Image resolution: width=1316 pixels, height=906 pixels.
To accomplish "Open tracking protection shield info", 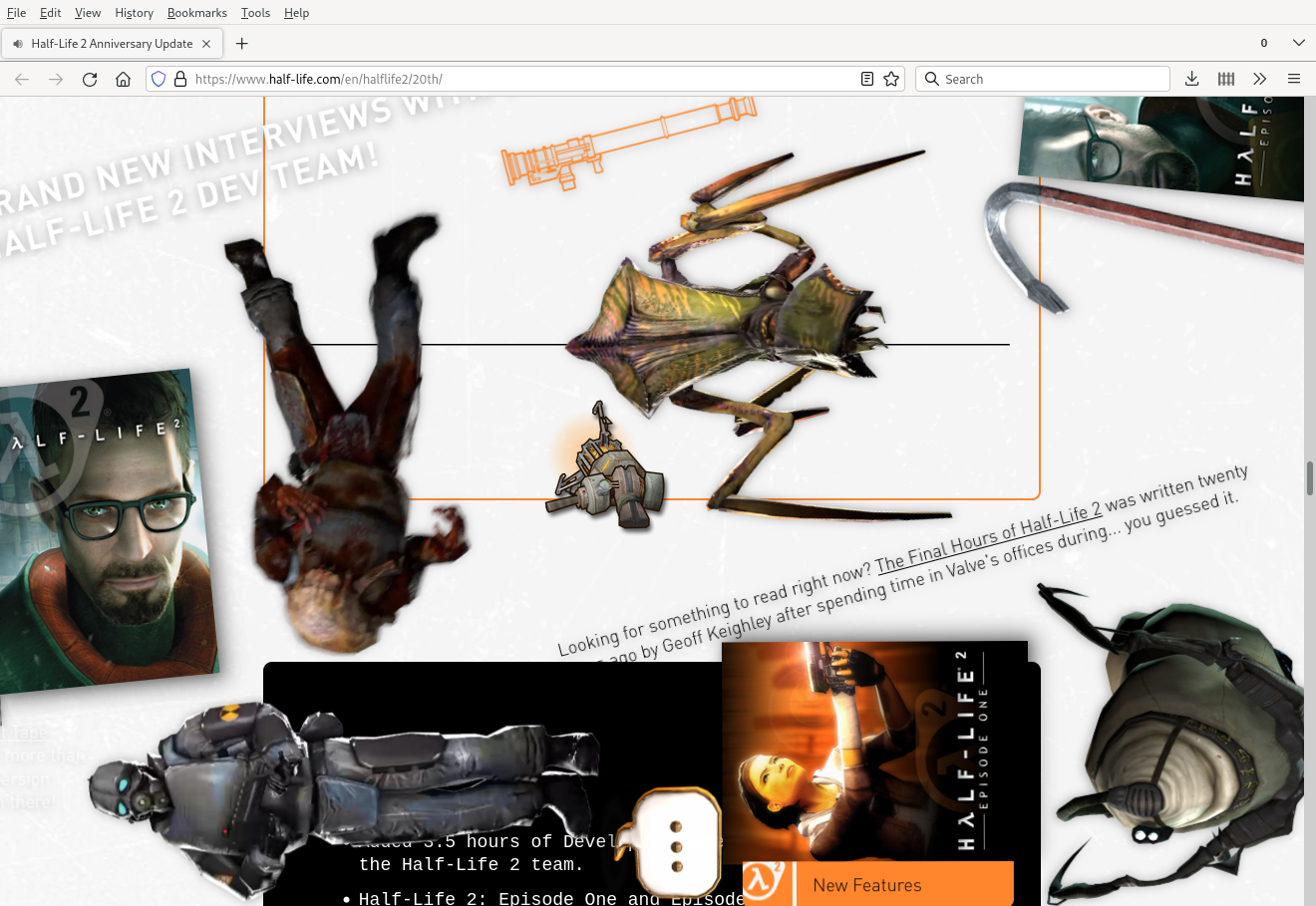I will [x=159, y=79].
